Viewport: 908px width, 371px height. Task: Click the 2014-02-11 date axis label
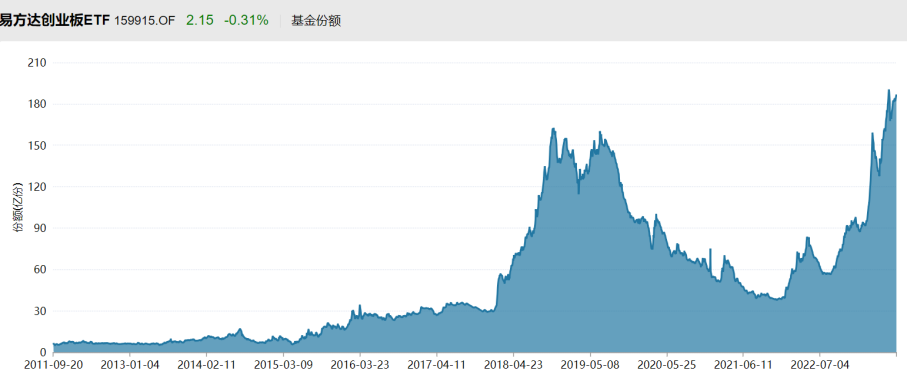(206, 365)
